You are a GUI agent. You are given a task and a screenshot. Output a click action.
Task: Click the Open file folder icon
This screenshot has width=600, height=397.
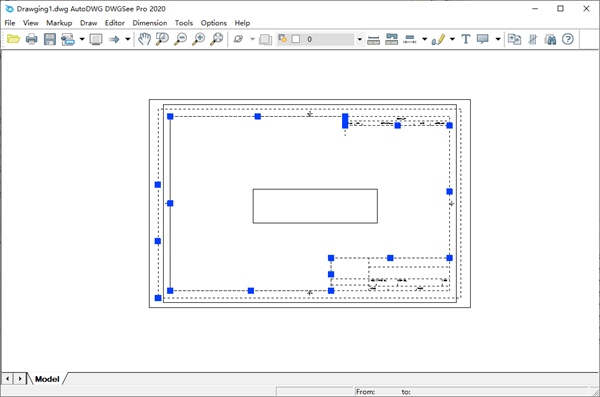point(13,39)
